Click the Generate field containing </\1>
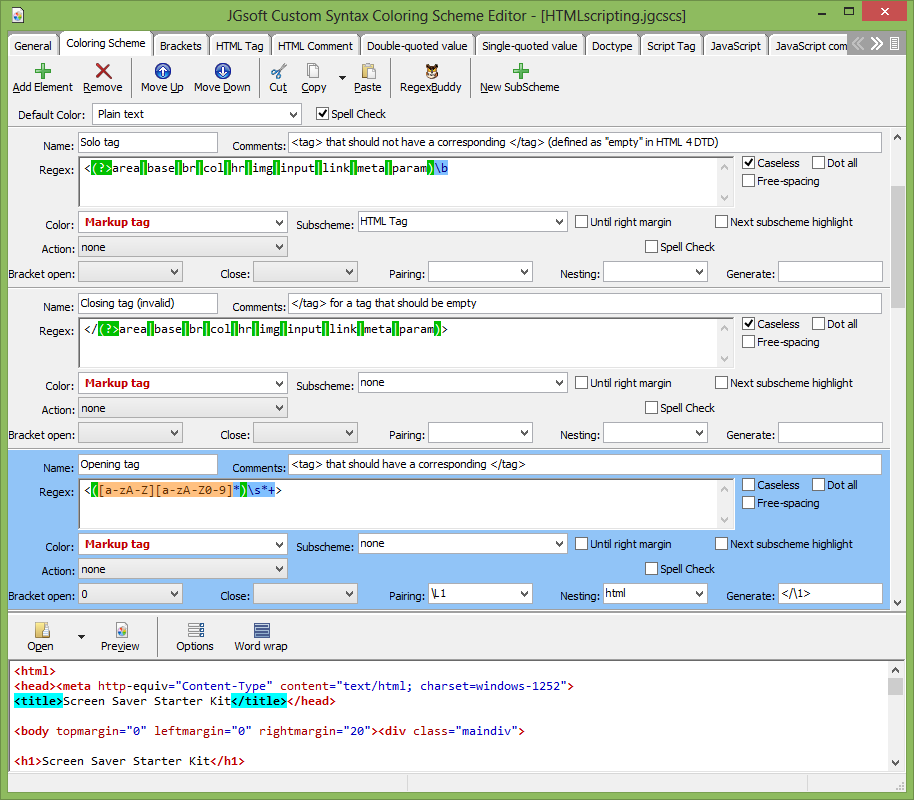The image size is (914, 800). click(830, 594)
